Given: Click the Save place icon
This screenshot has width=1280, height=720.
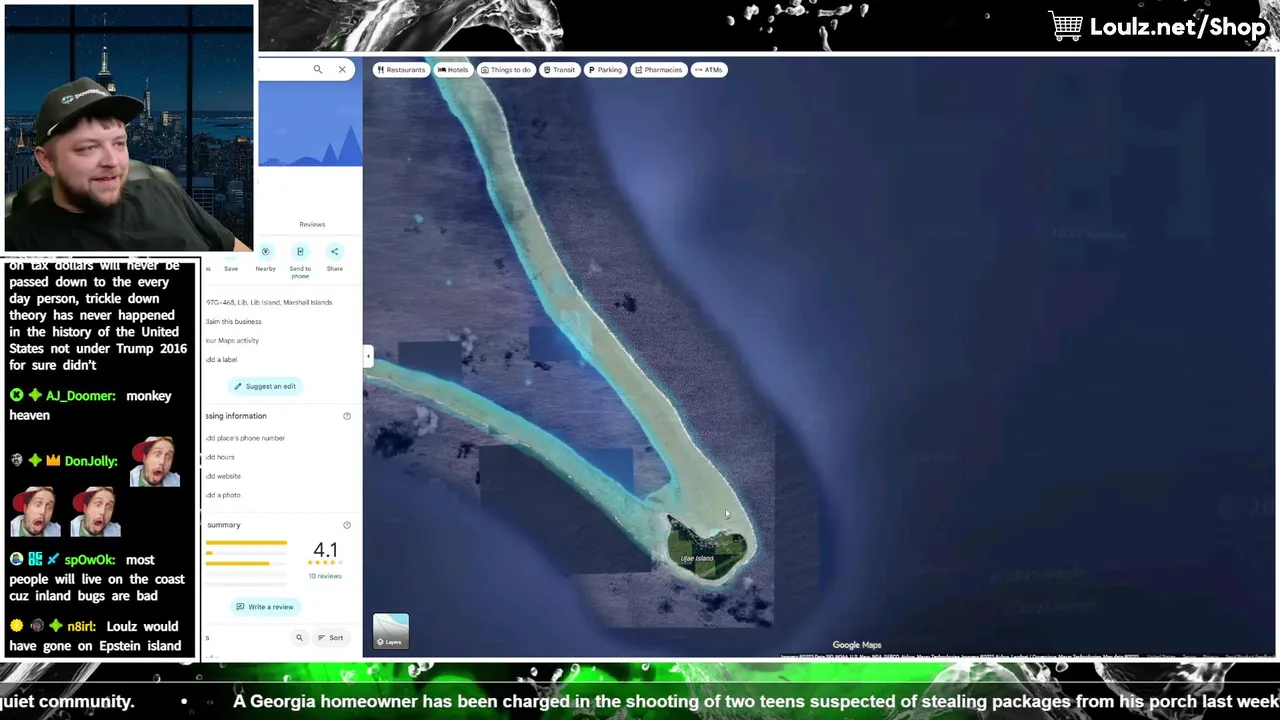Looking at the screenshot, I should click(231, 257).
